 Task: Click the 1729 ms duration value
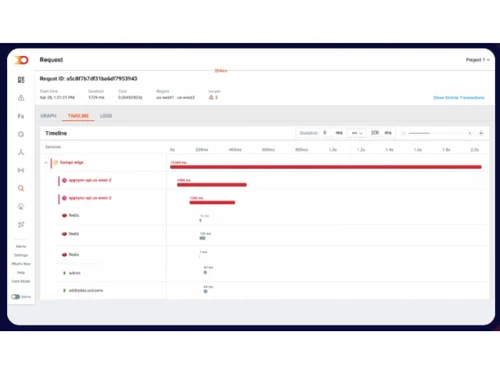[96, 97]
